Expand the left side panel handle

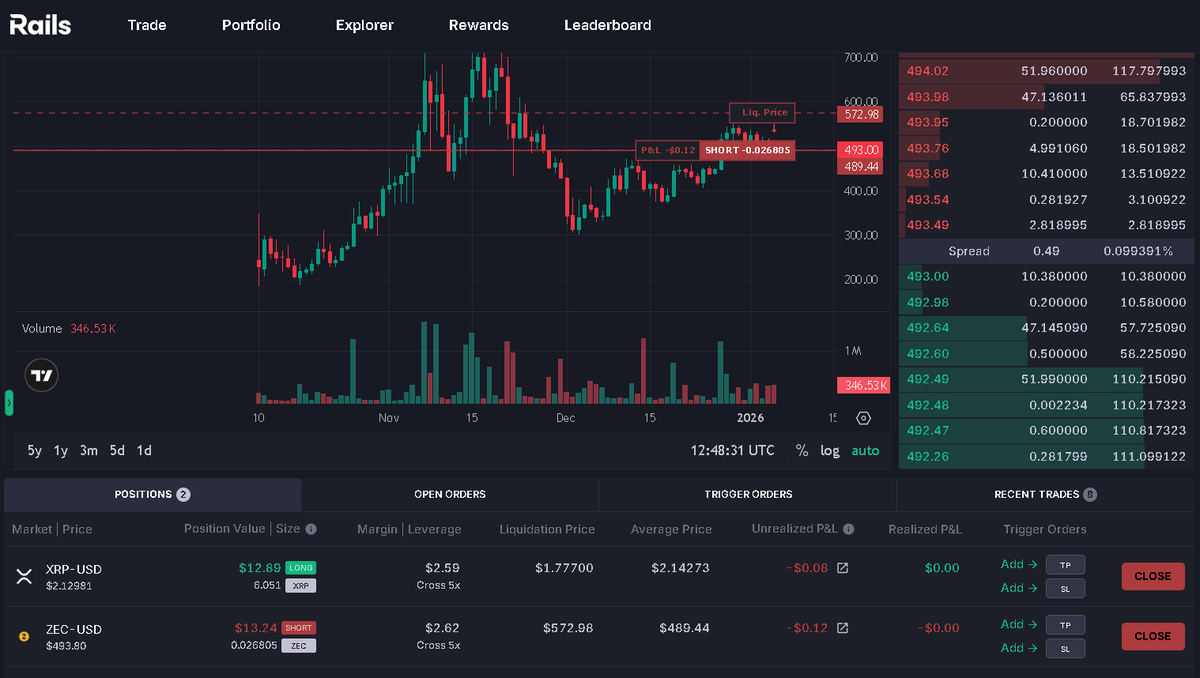click(9, 402)
